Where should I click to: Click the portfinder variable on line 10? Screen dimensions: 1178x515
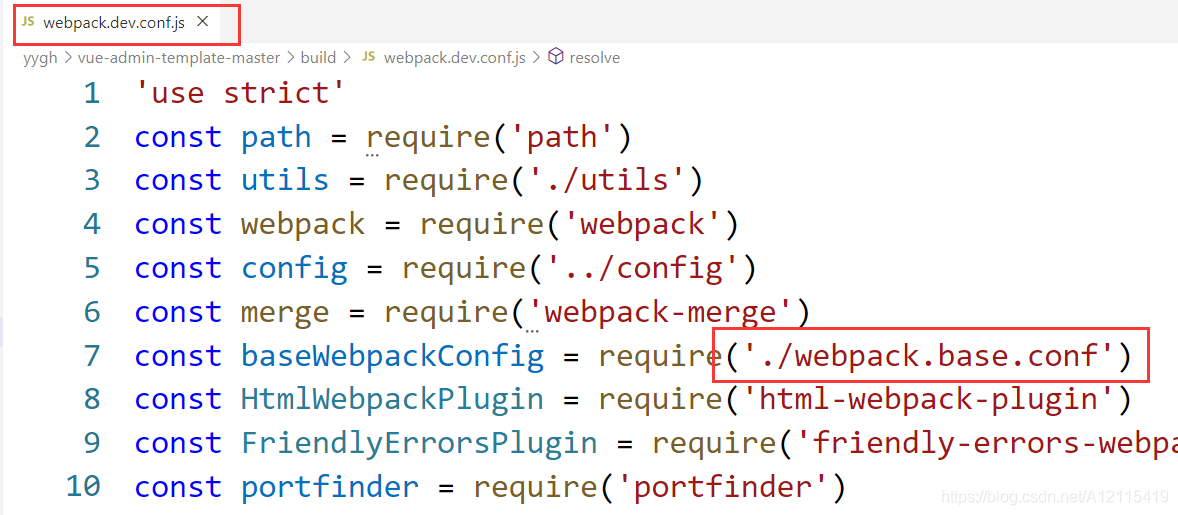330,487
